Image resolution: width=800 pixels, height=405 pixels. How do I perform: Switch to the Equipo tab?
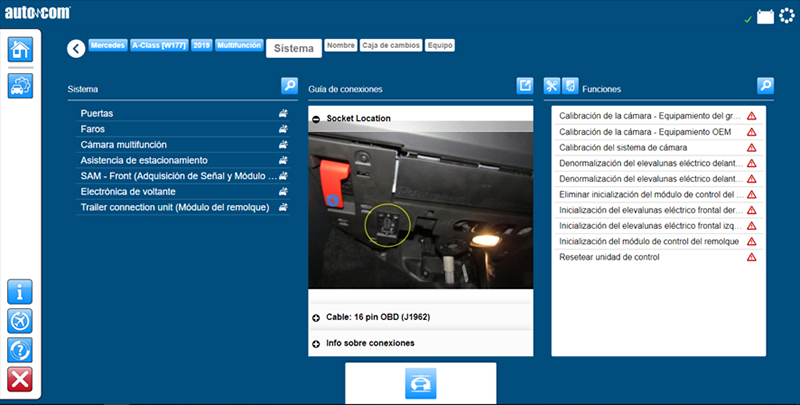point(440,45)
